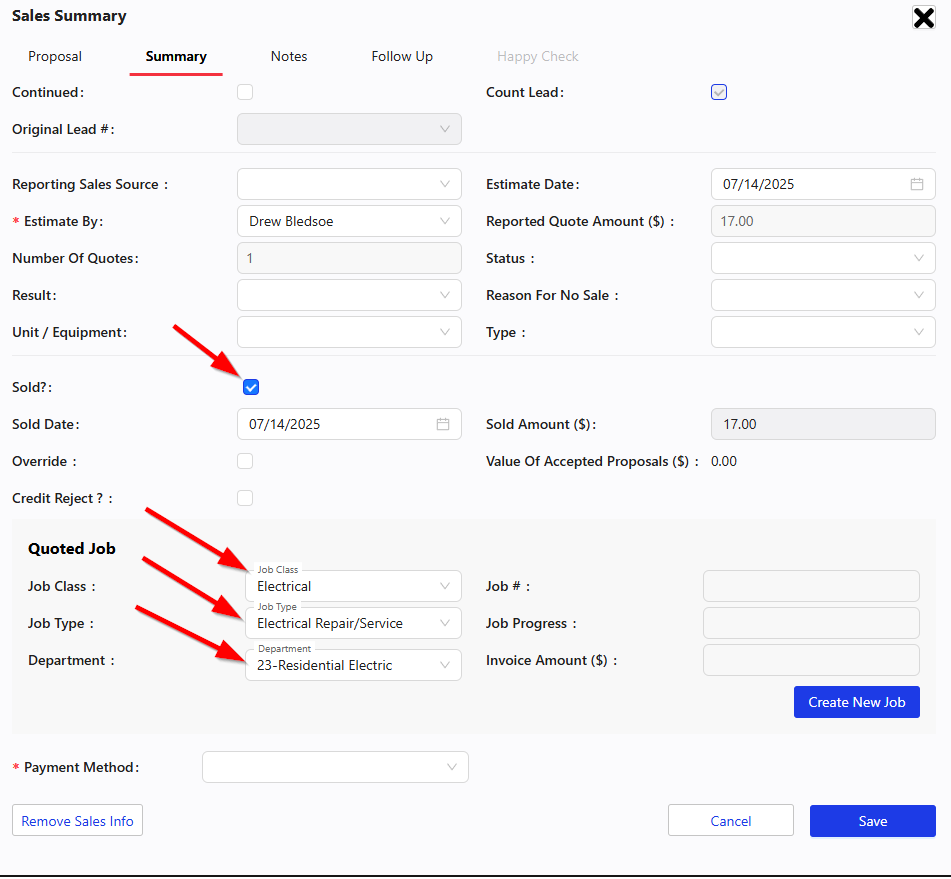This screenshot has height=879, width=951.
Task: Click the Sold Date input field
Action: [x=349, y=424]
